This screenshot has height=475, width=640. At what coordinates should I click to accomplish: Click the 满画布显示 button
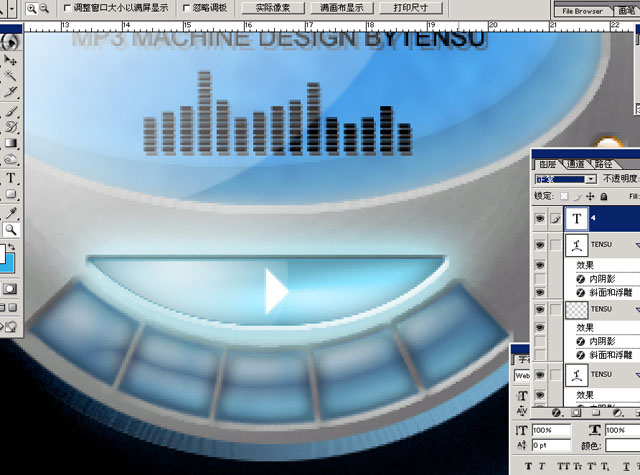(x=342, y=8)
